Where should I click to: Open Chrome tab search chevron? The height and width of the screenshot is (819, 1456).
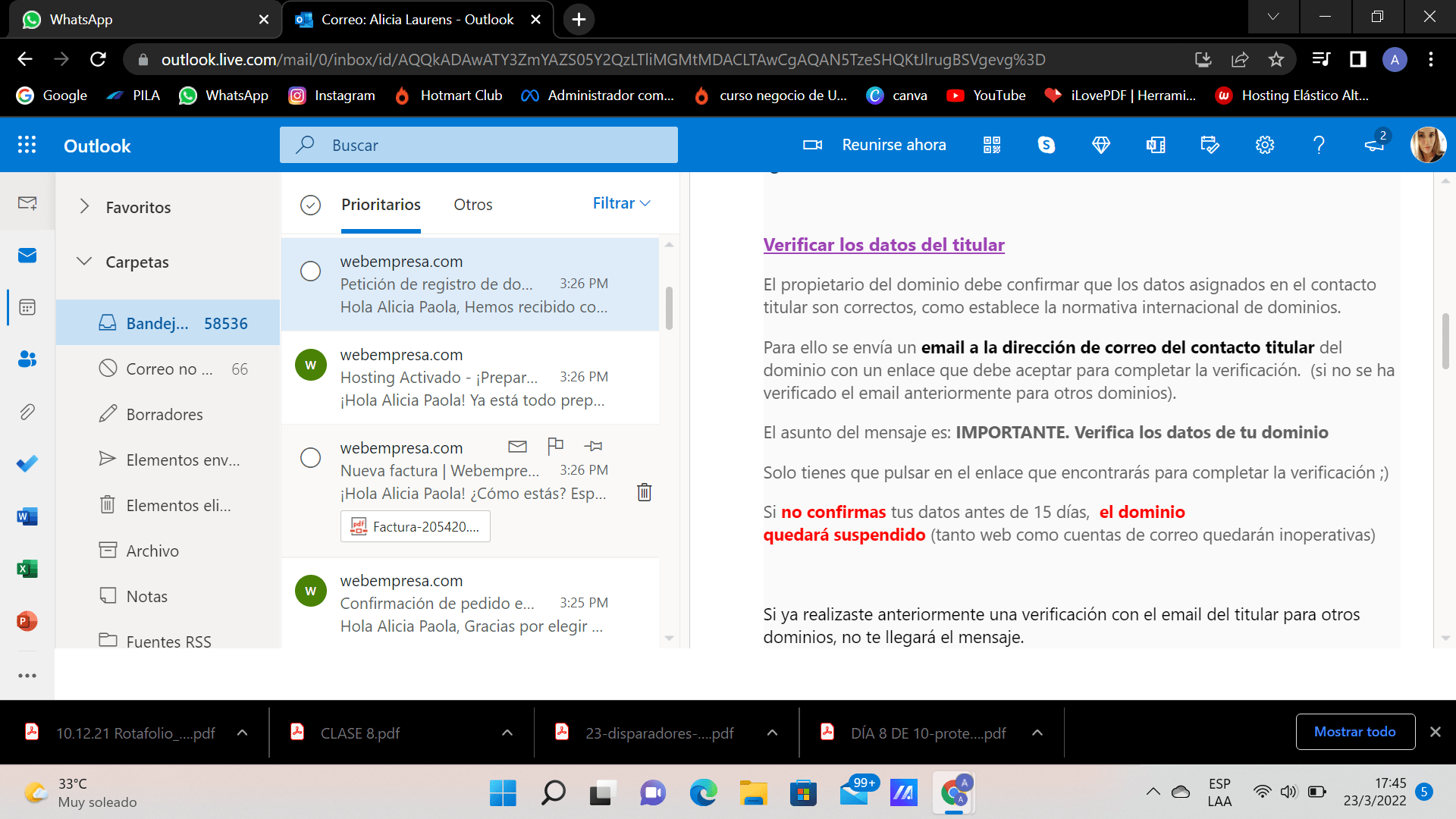pyautogui.click(x=1273, y=17)
